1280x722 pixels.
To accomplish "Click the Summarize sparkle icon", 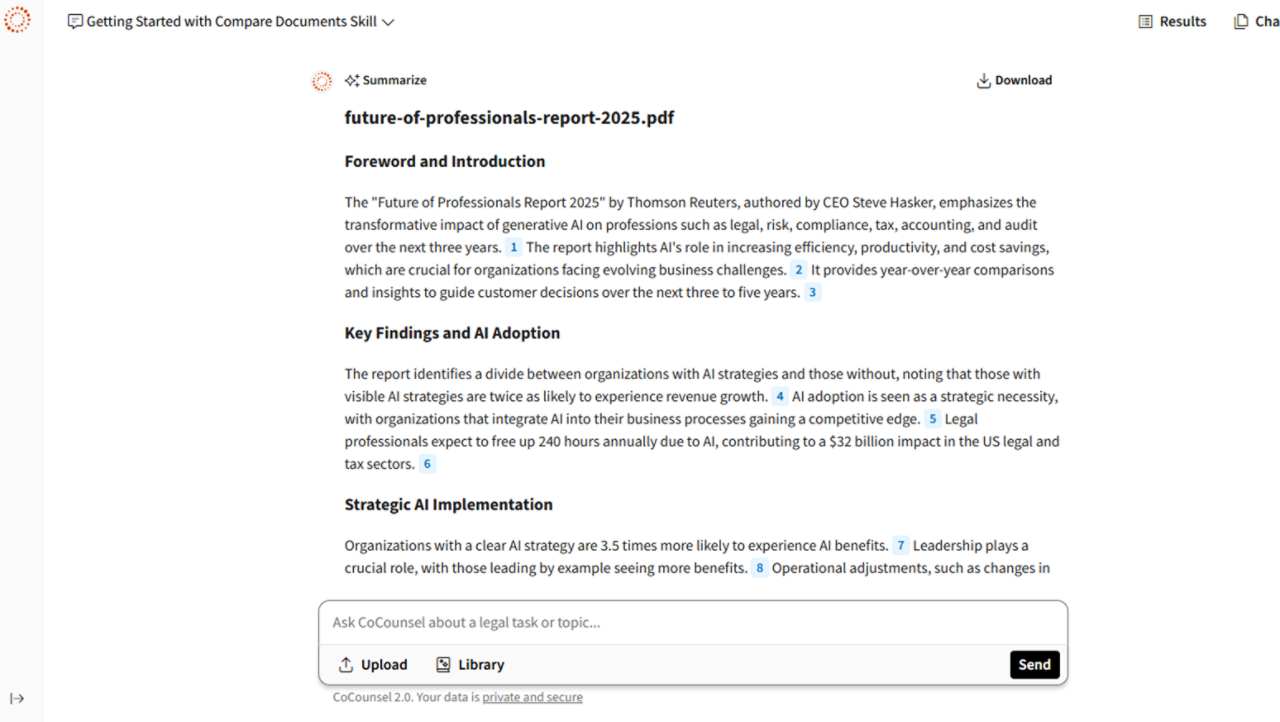I will [352, 81].
